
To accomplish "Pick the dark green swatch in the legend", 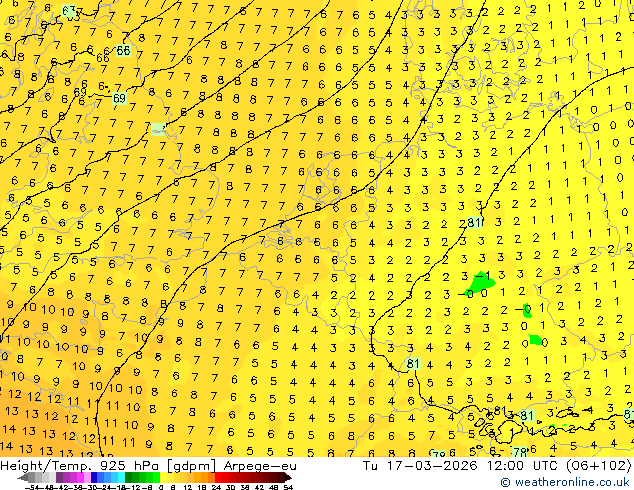I will (128, 478).
